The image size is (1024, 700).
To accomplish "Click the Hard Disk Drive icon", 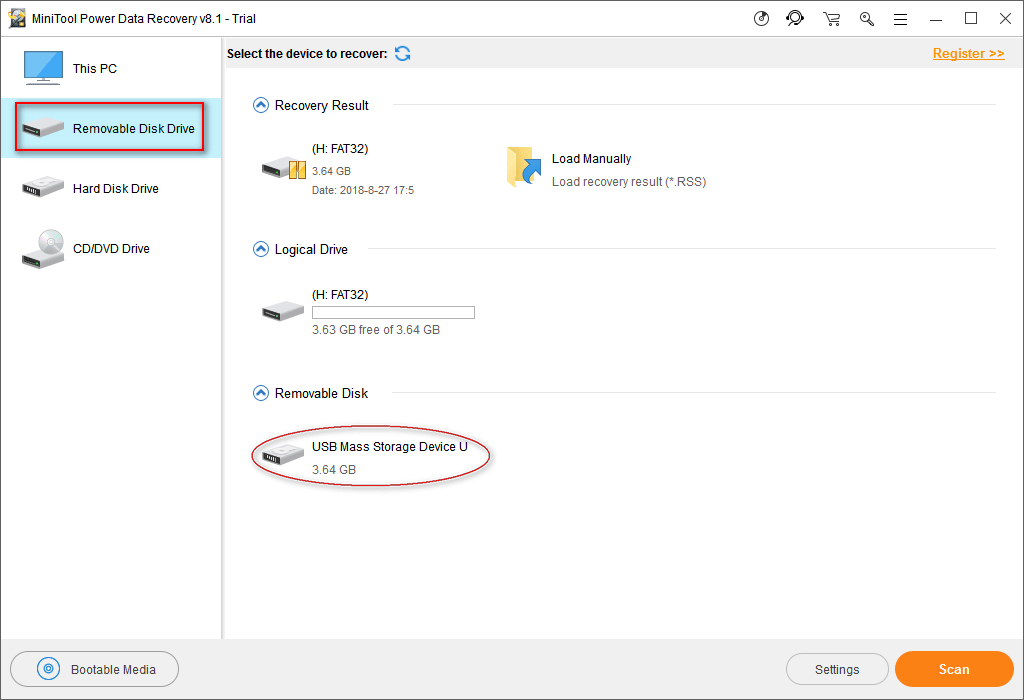I will [43, 187].
